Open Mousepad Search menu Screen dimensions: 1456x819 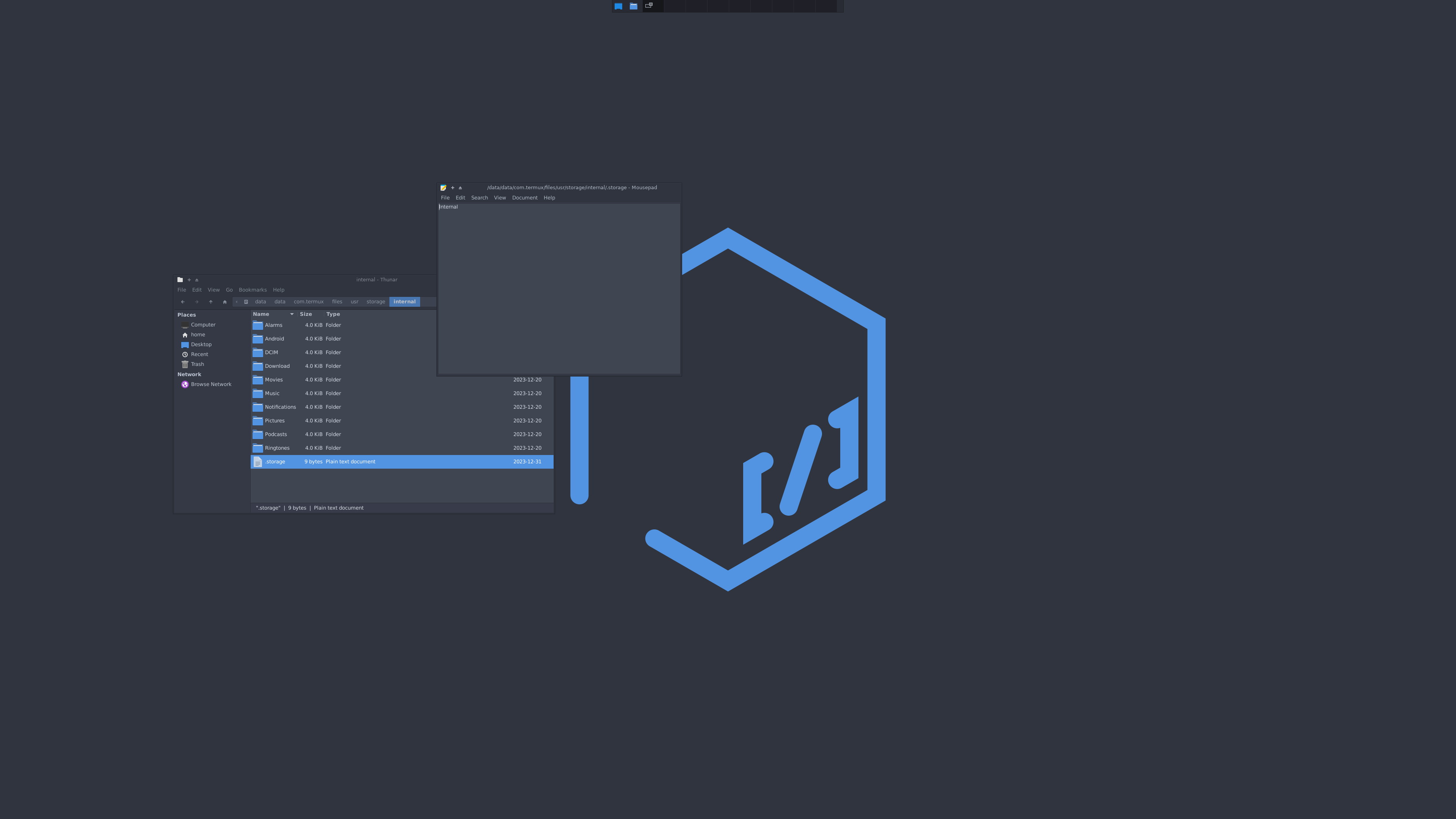[479, 198]
